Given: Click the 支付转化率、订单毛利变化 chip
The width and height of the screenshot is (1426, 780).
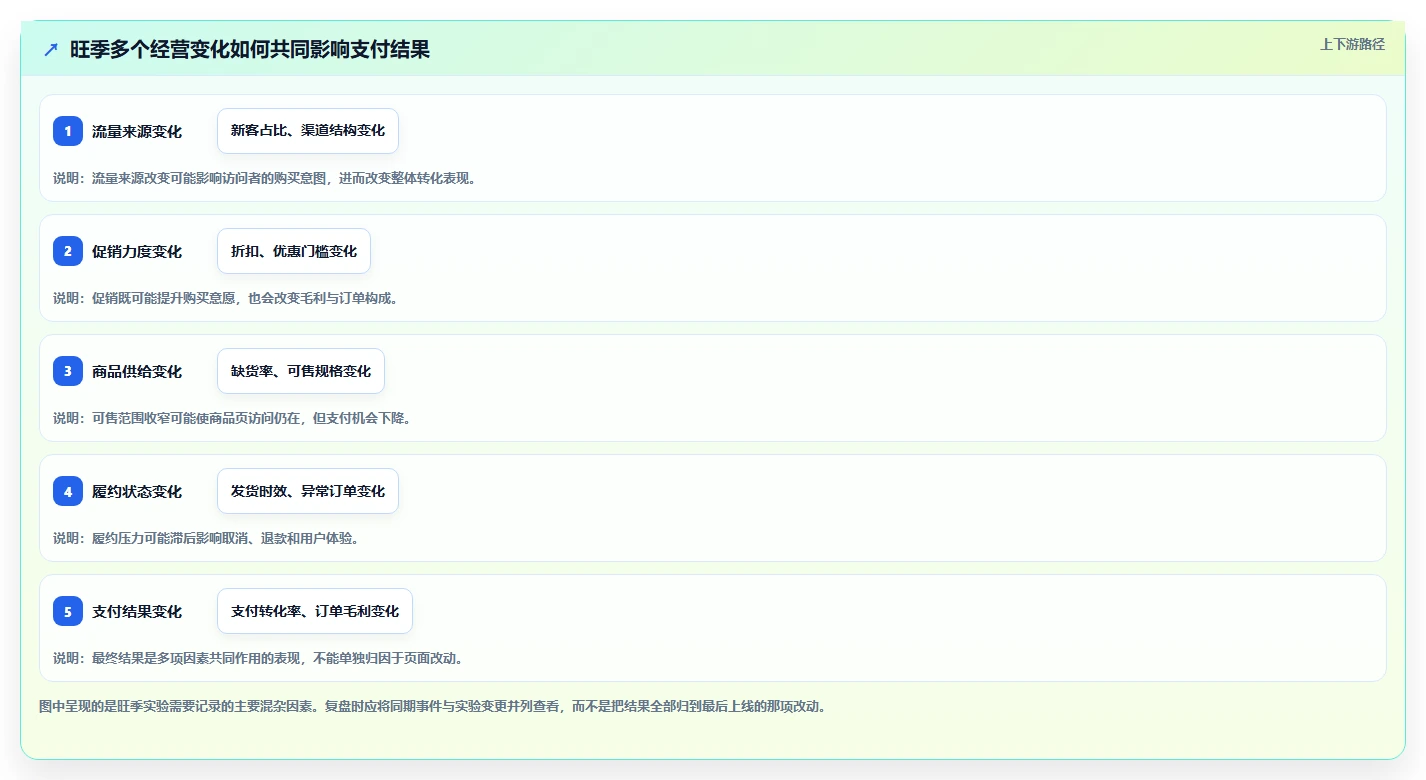Looking at the screenshot, I should [315, 611].
